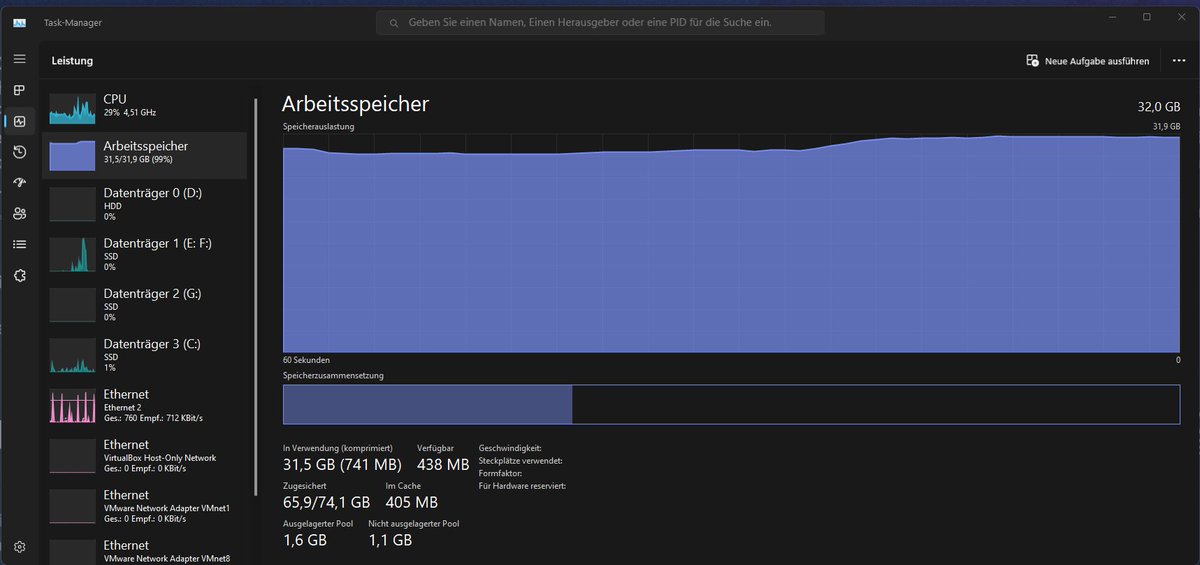The height and width of the screenshot is (565, 1200).
Task: Open the hamburger navigation menu
Action: (x=19, y=59)
